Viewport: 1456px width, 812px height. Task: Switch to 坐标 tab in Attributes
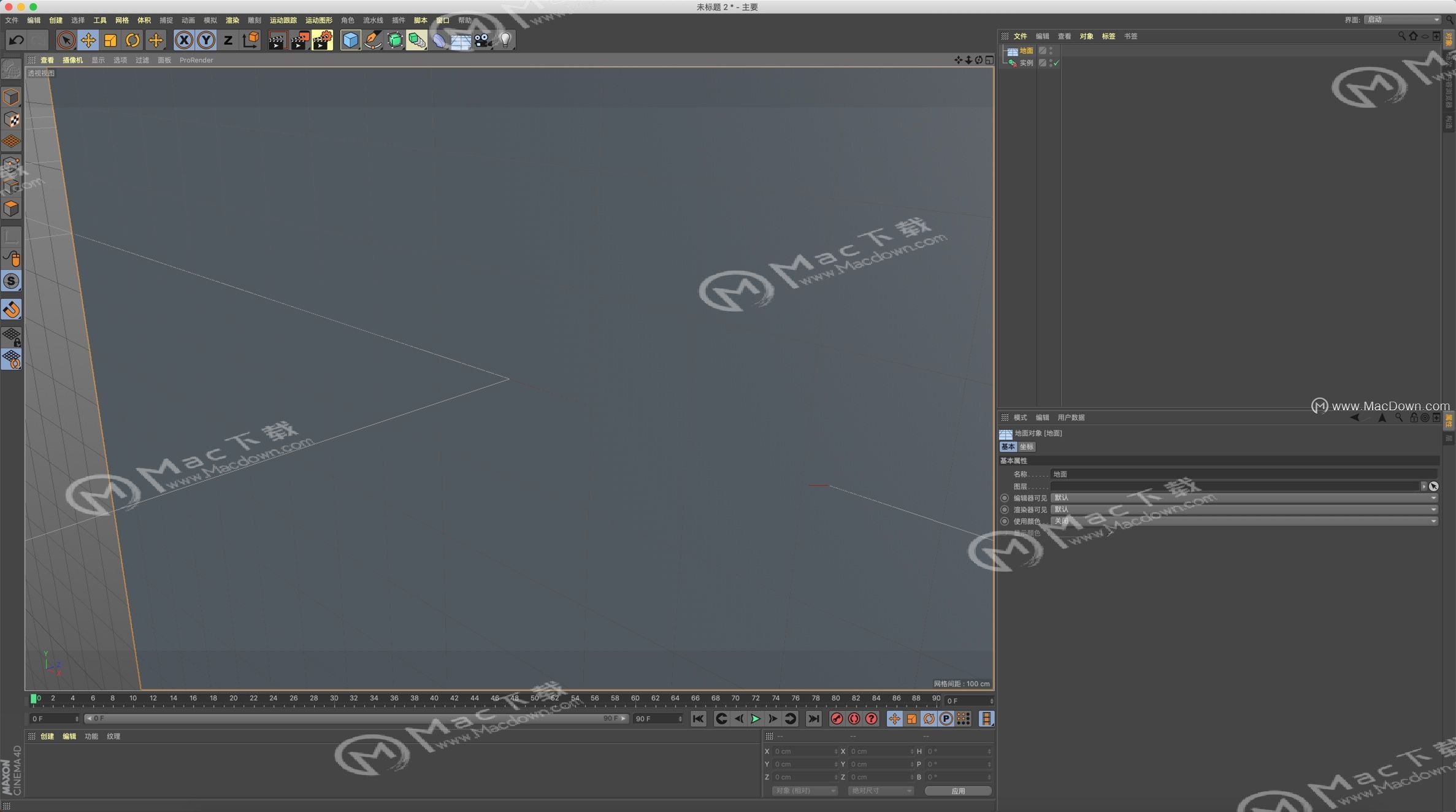pyautogui.click(x=1026, y=446)
